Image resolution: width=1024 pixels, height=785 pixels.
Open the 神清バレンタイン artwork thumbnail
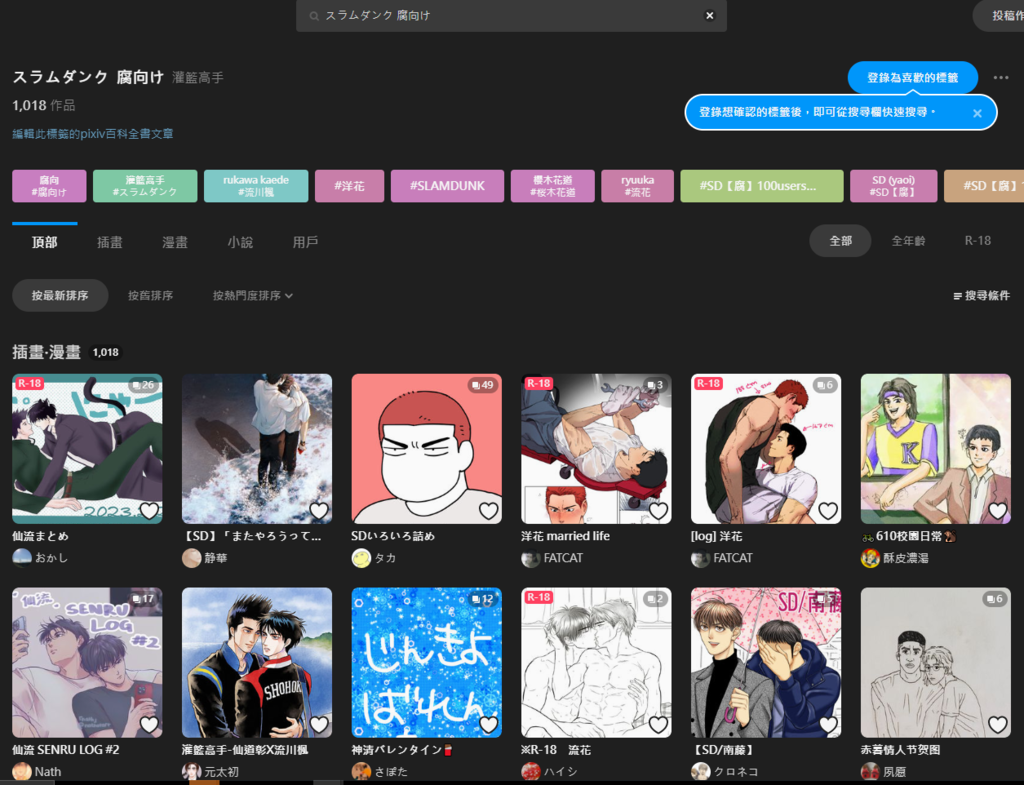[x=426, y=663]
